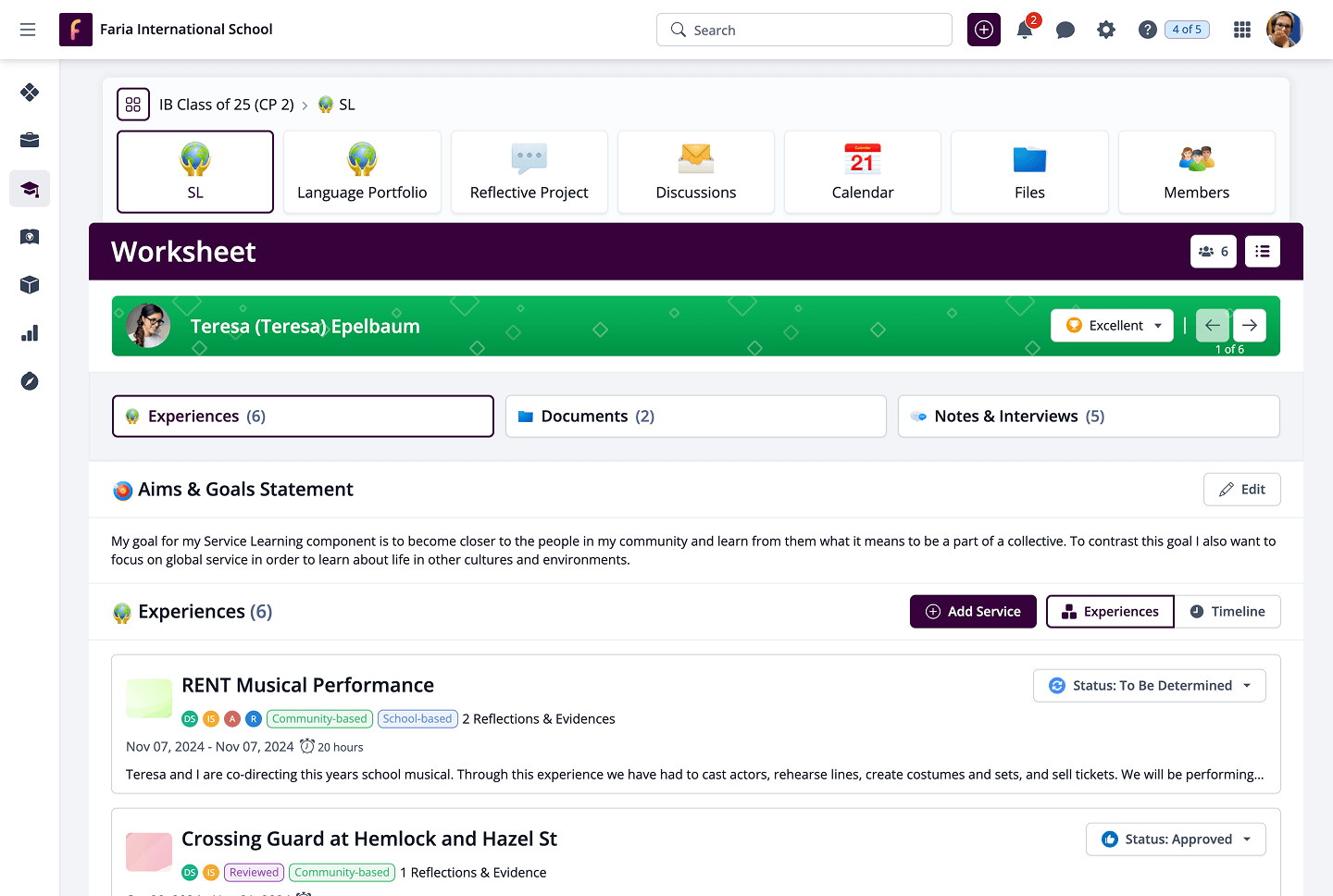The width and height of the screenshot is (1333, 896).
Task: Switch to Experiences view toggle
Action: pos(1110,612)
